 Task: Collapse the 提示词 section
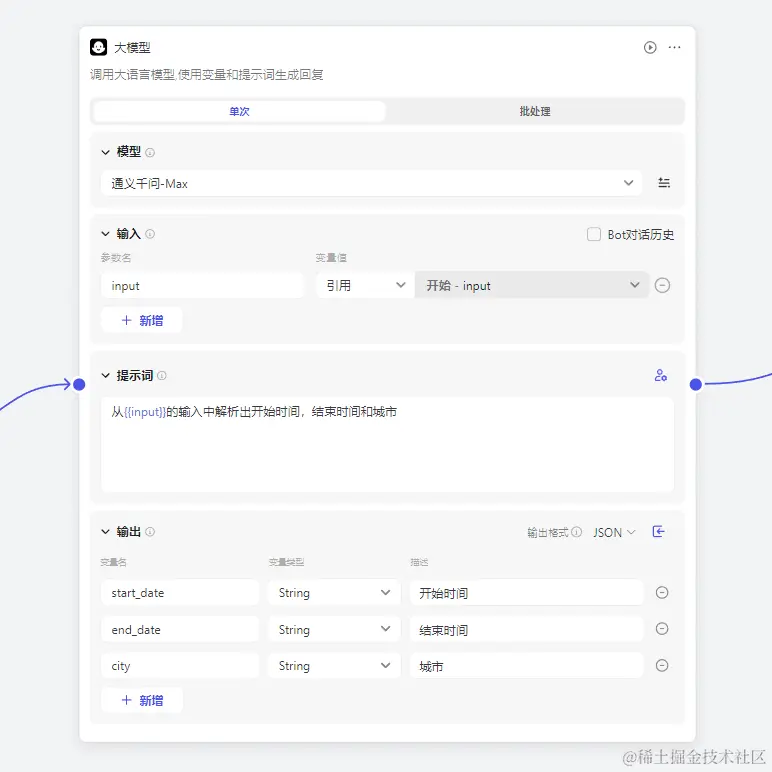[105, 375]
